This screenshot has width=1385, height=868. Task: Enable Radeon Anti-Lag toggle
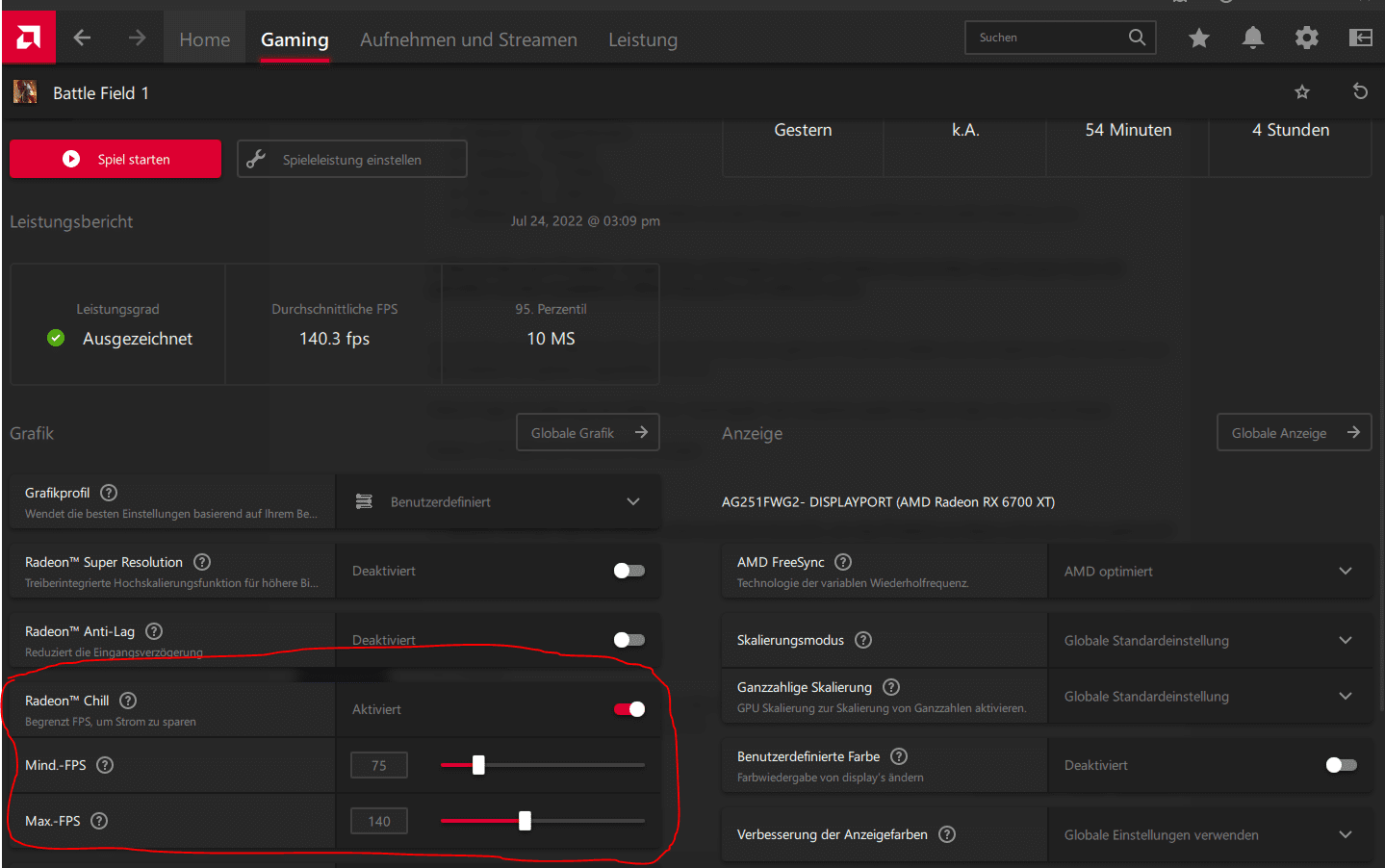[629, 640]
